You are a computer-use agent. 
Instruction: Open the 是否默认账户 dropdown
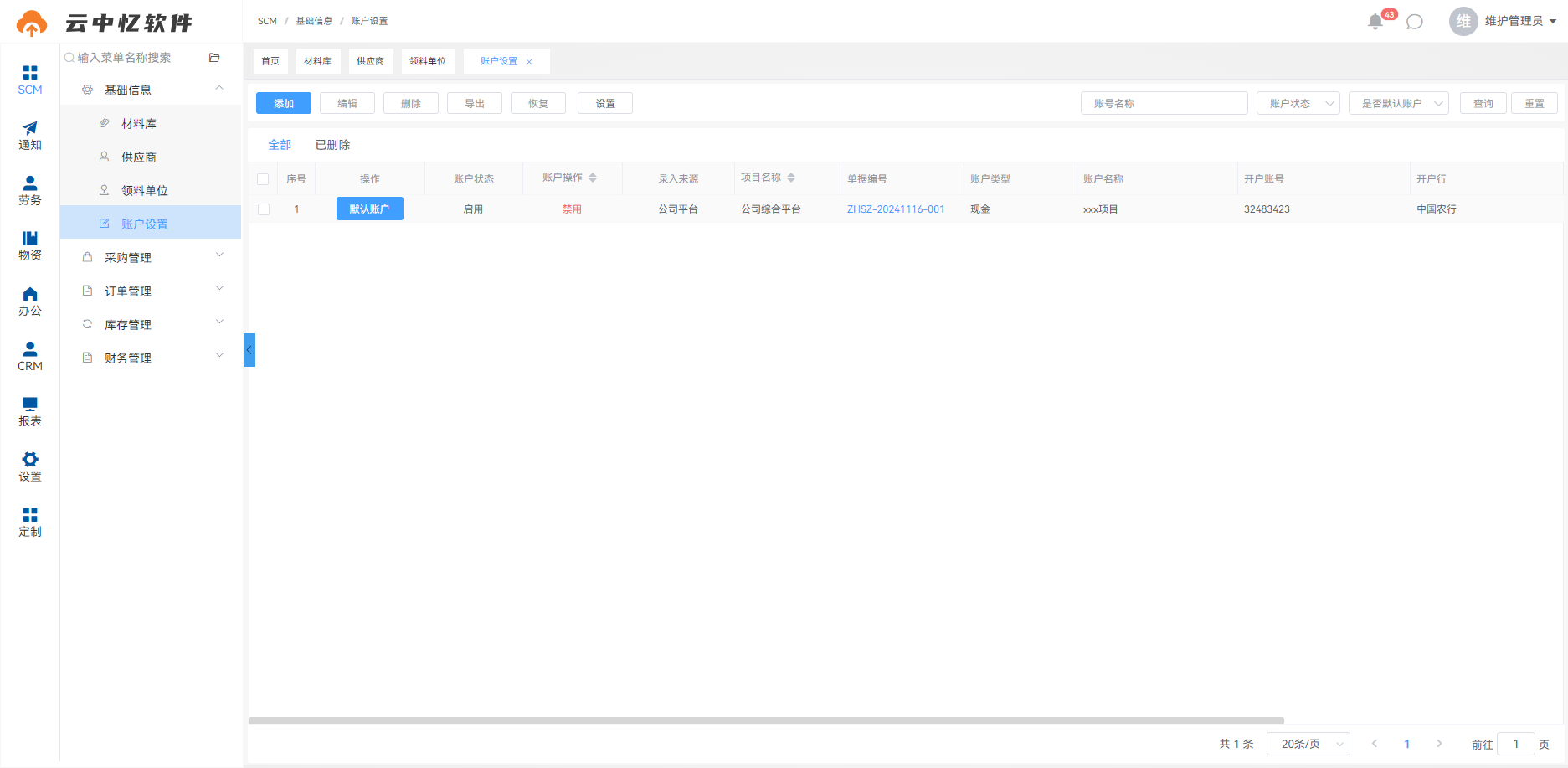click(1398, 103)
